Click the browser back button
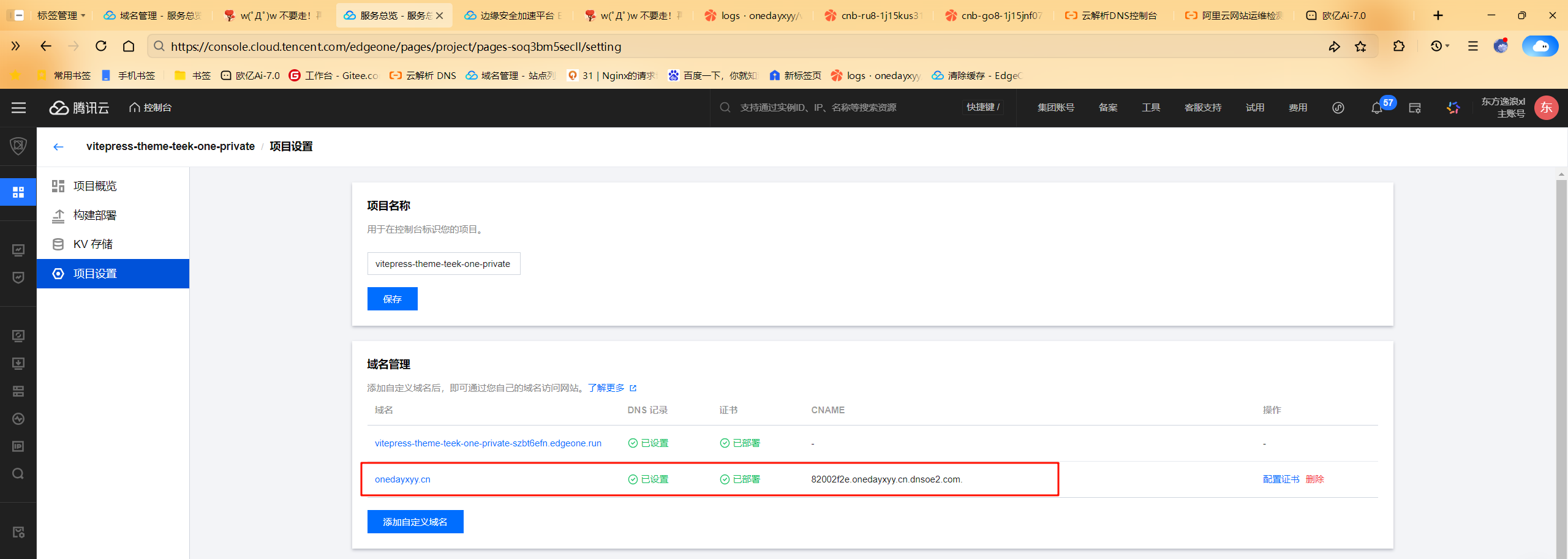The width and height of the screenshot is (1568, 559). (x=45, y=46)
